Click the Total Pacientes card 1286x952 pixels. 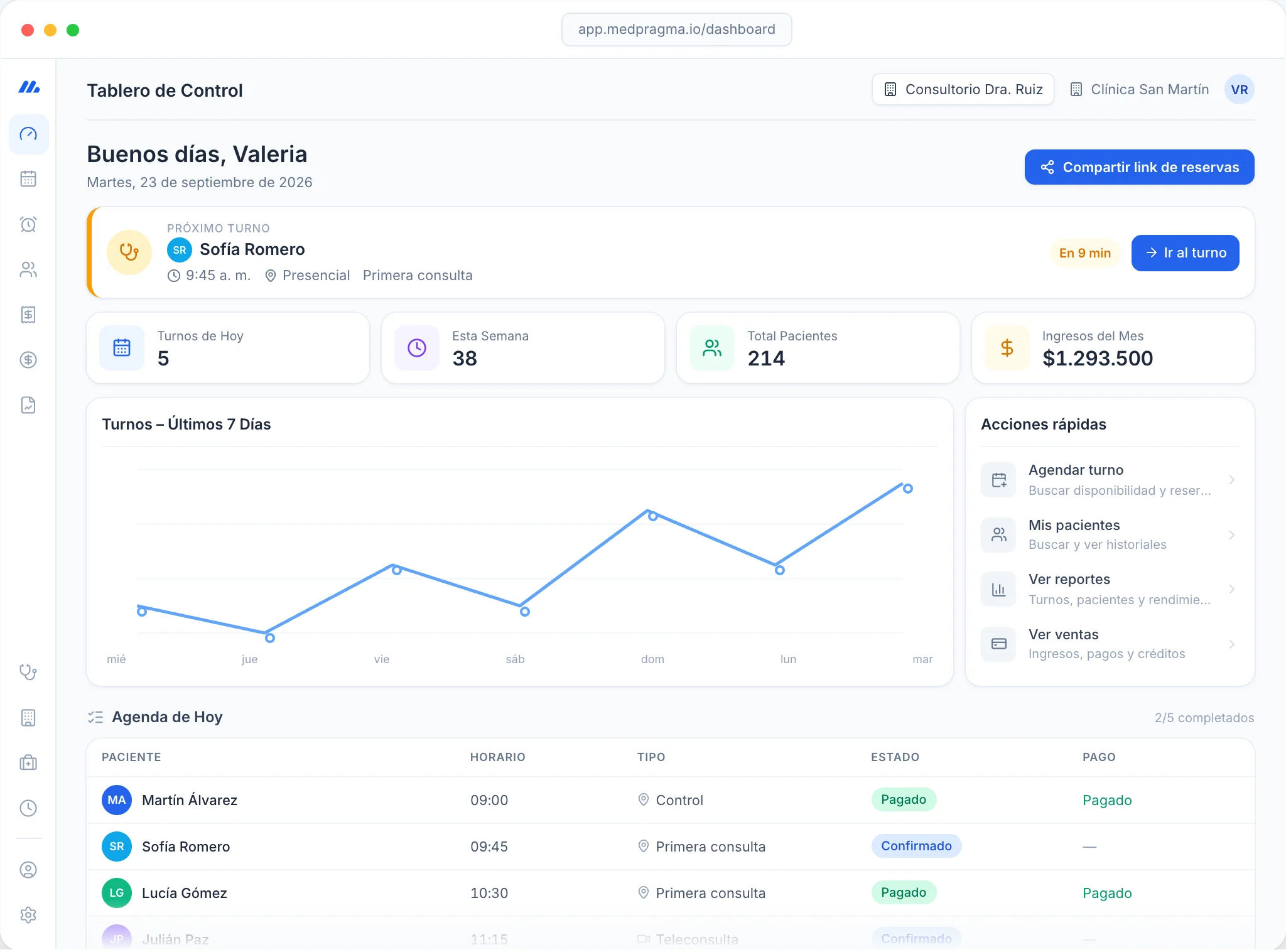click(x=818, y=348)
